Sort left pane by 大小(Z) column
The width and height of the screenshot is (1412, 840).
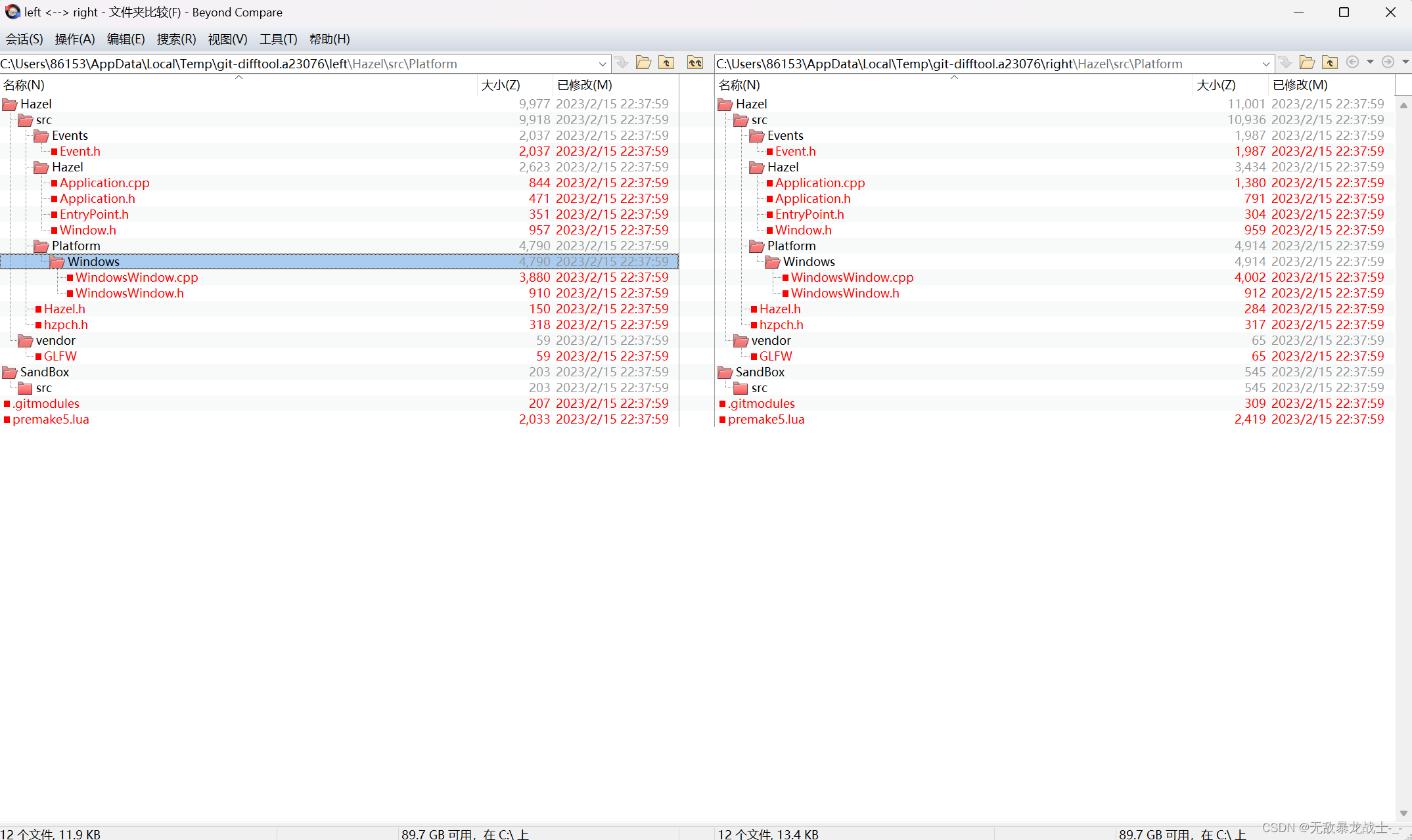pyautogui.click(x=501, y=85)
